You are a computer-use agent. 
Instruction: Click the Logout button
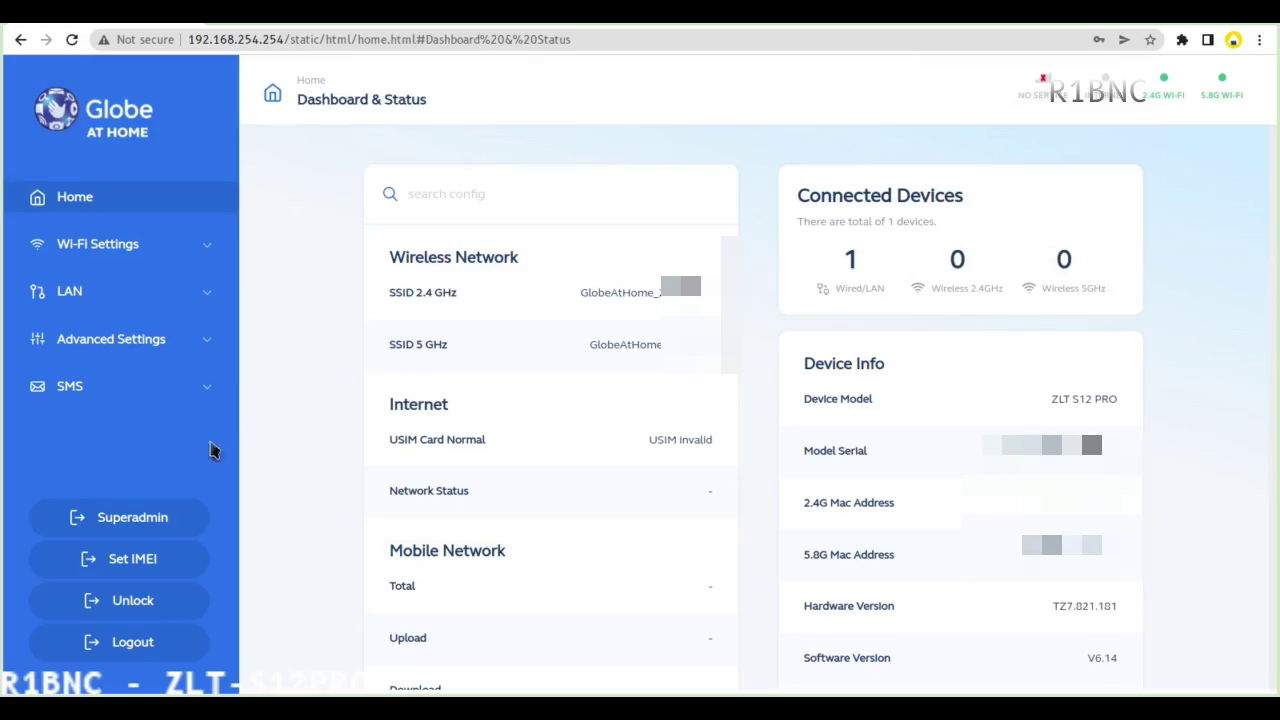pos(119,642)
